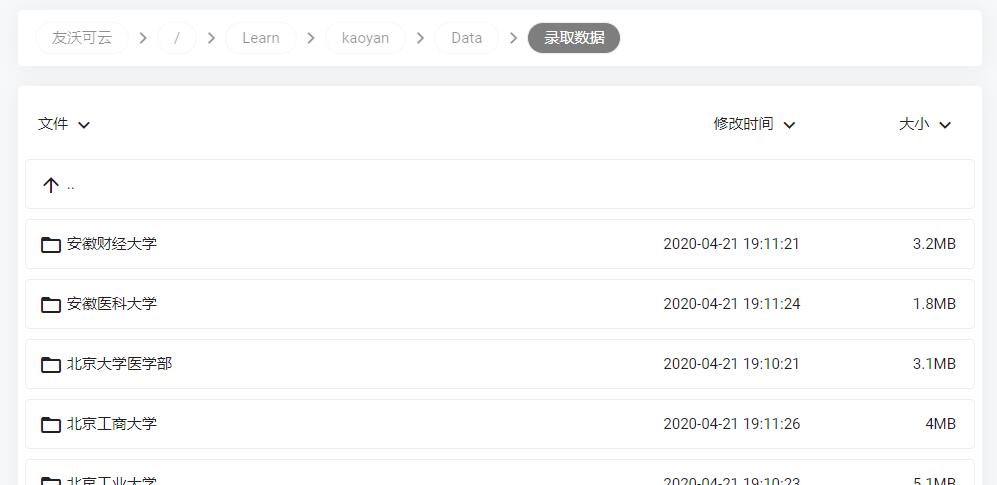Click folder icon beside 北京工商大学
Image resolution: width=997 pixels, height=485 pixels.
pos(51,424)
